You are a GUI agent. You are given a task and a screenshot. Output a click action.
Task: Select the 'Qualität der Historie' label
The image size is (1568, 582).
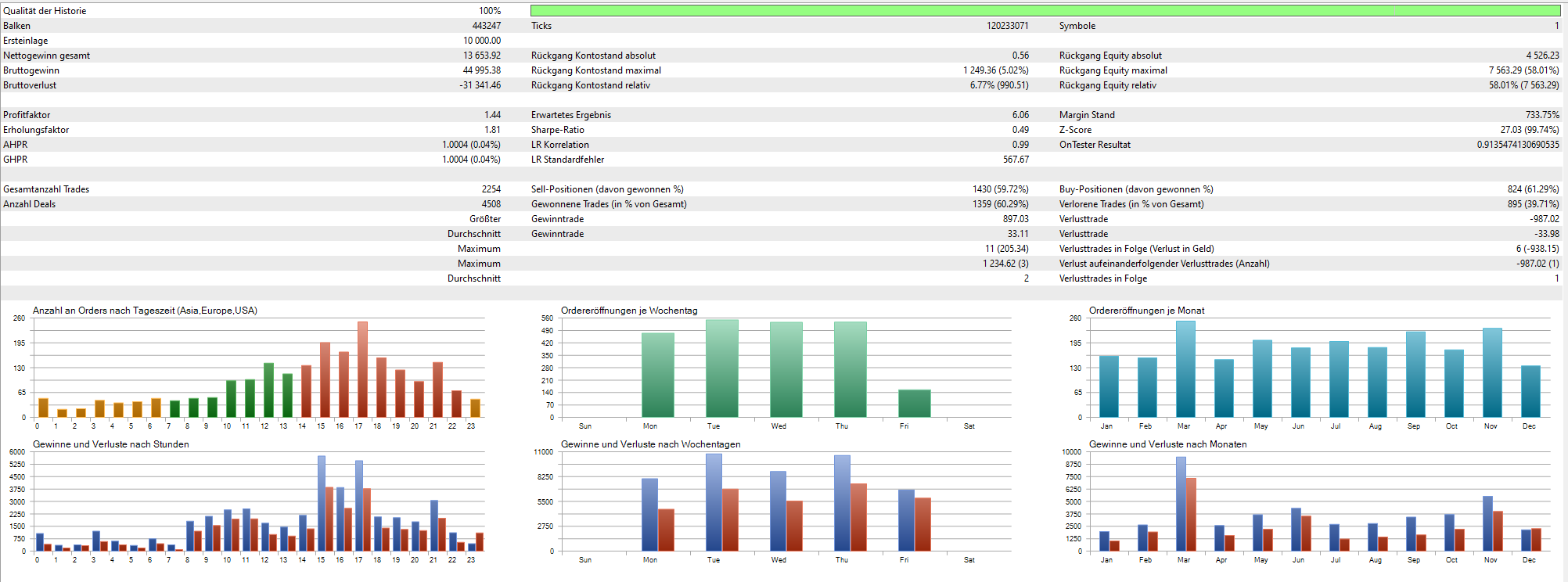(x=45, y=11)
